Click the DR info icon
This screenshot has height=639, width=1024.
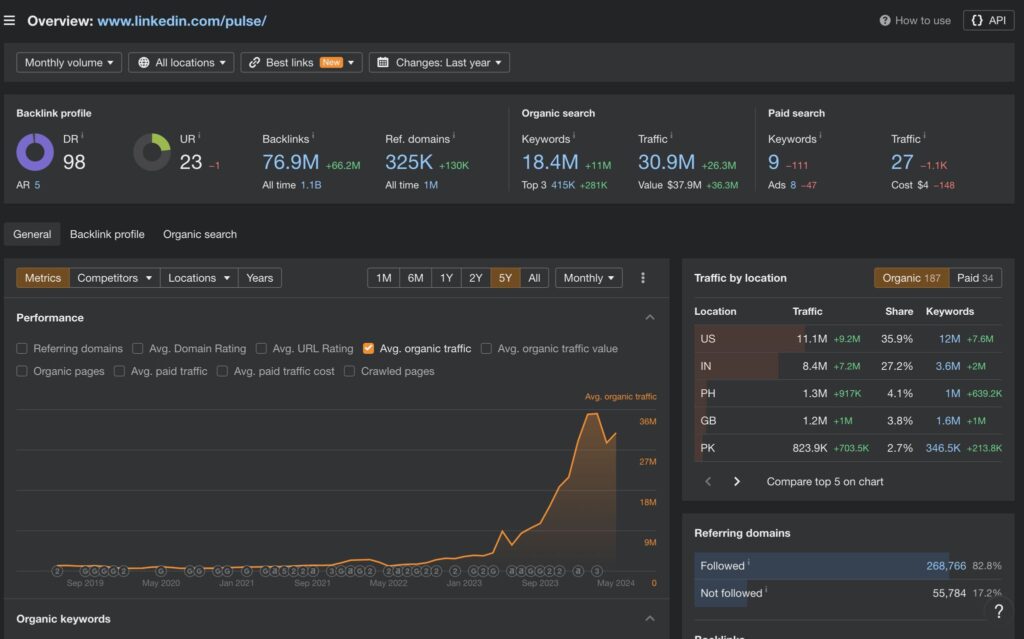click(82, 136)
